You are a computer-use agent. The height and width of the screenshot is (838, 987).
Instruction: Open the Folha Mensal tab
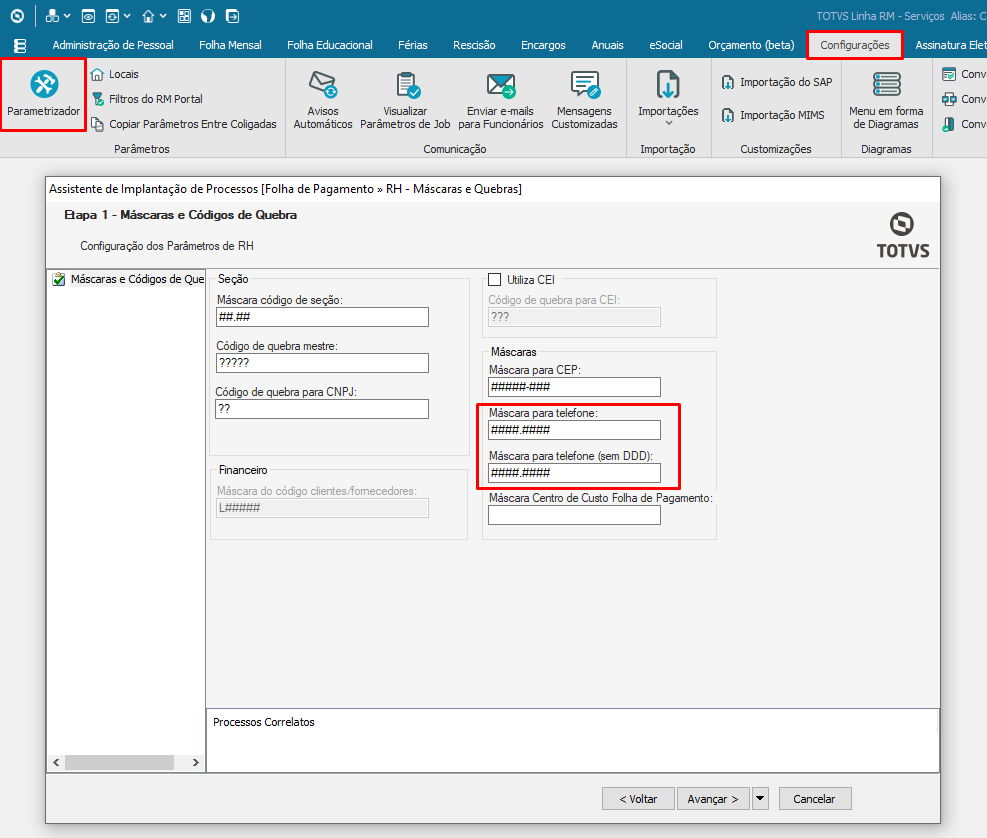coord(230,45)
